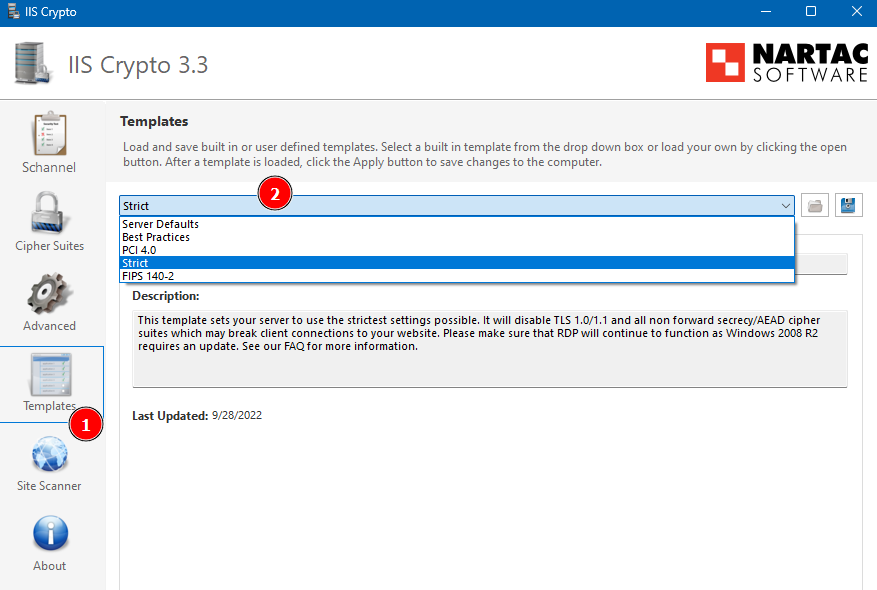Collapse the template dropdown using its arrow
This screenshot has height=590, width=877.
click(x=785, y=206)
